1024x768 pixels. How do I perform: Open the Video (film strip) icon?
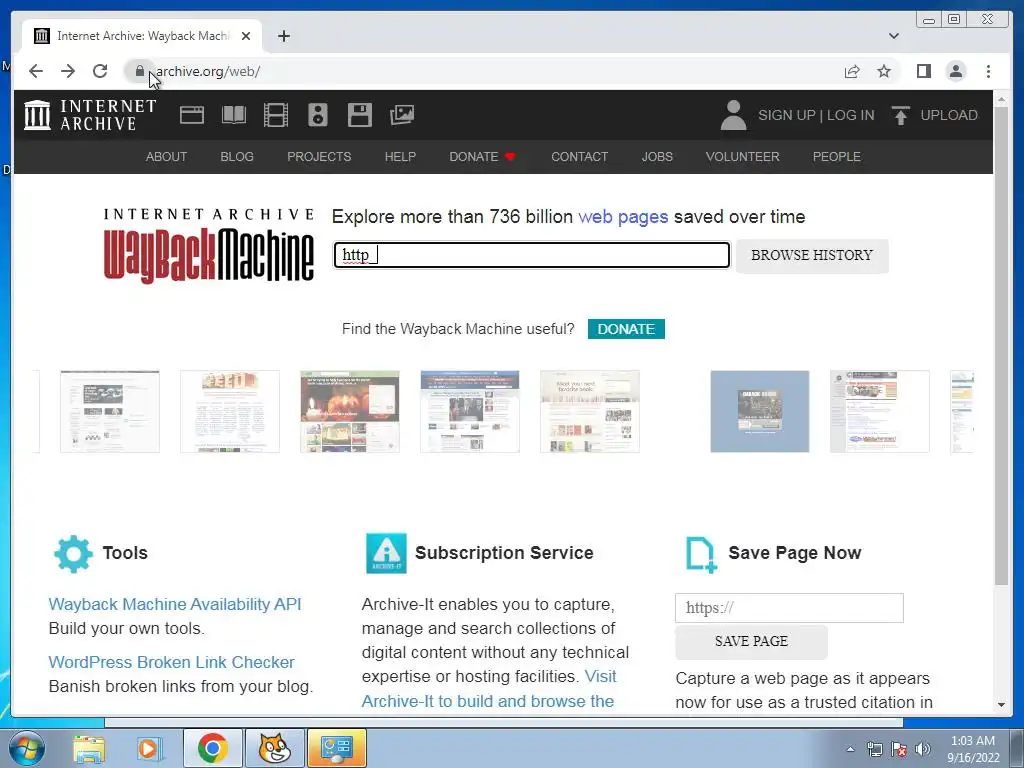click(x=276, y=115)
